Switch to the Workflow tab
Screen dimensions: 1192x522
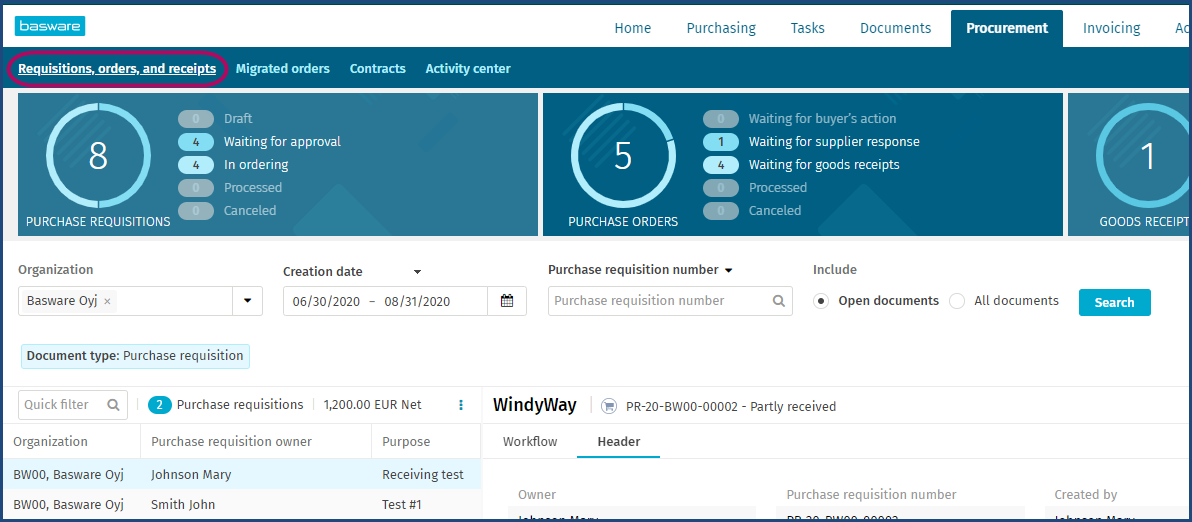point(530,441)
